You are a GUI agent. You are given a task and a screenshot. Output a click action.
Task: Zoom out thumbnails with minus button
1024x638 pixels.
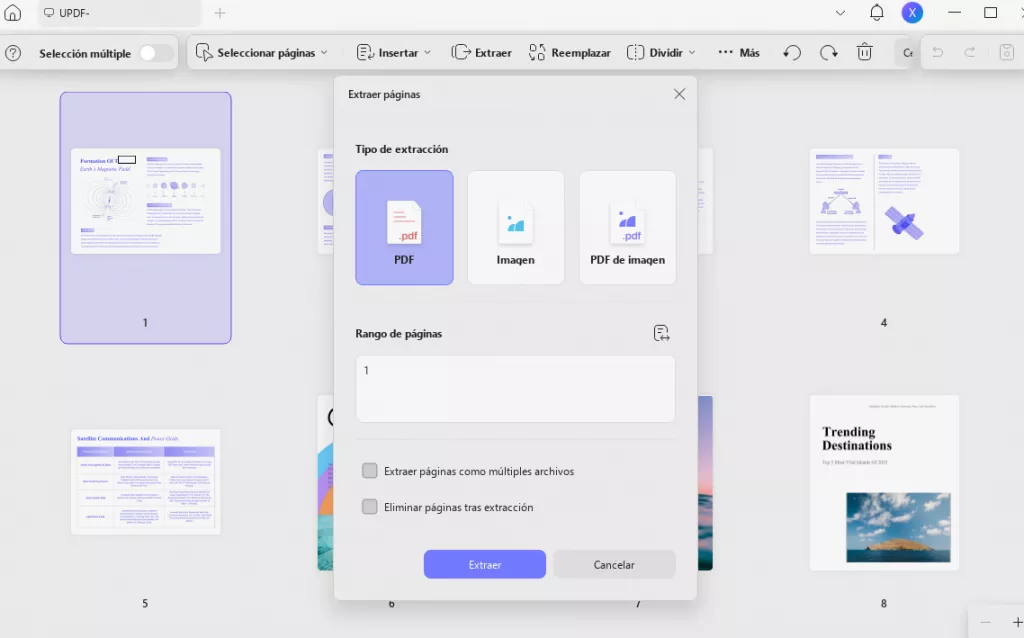coord(985,622)
